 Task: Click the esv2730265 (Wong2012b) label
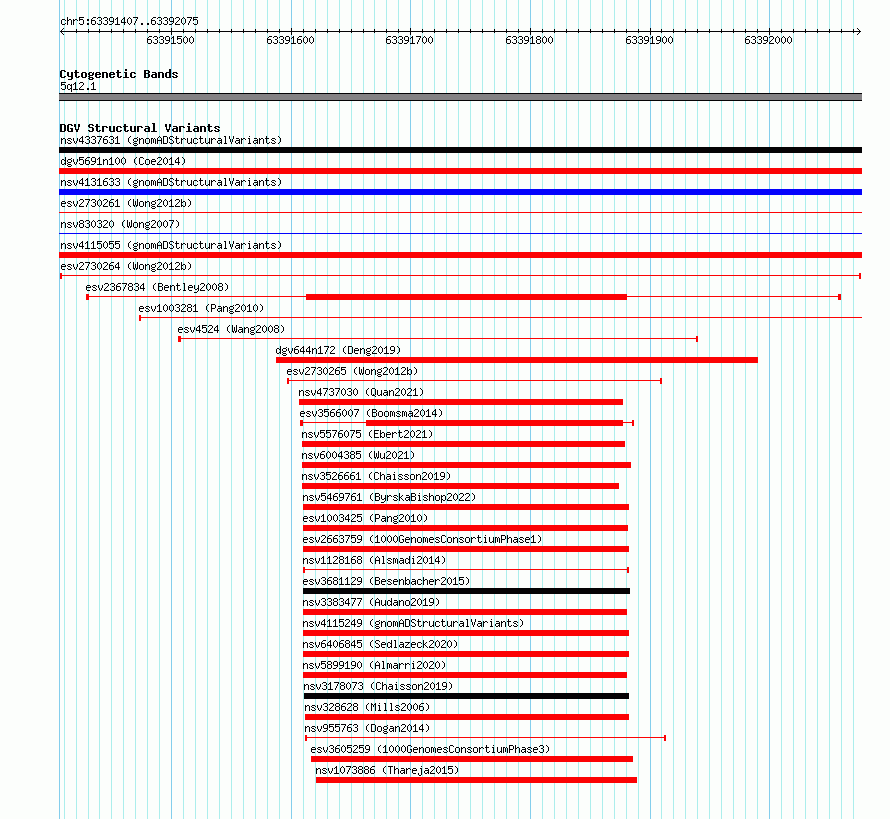pos(352,371)
